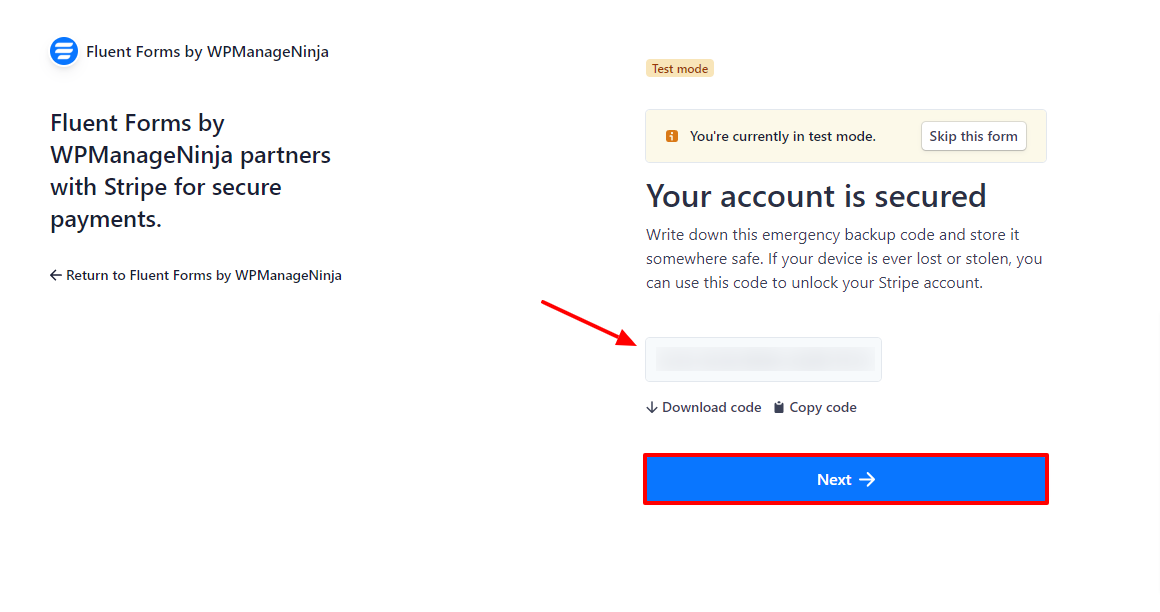Select the blurred emergency backup code field

point(763,360)
